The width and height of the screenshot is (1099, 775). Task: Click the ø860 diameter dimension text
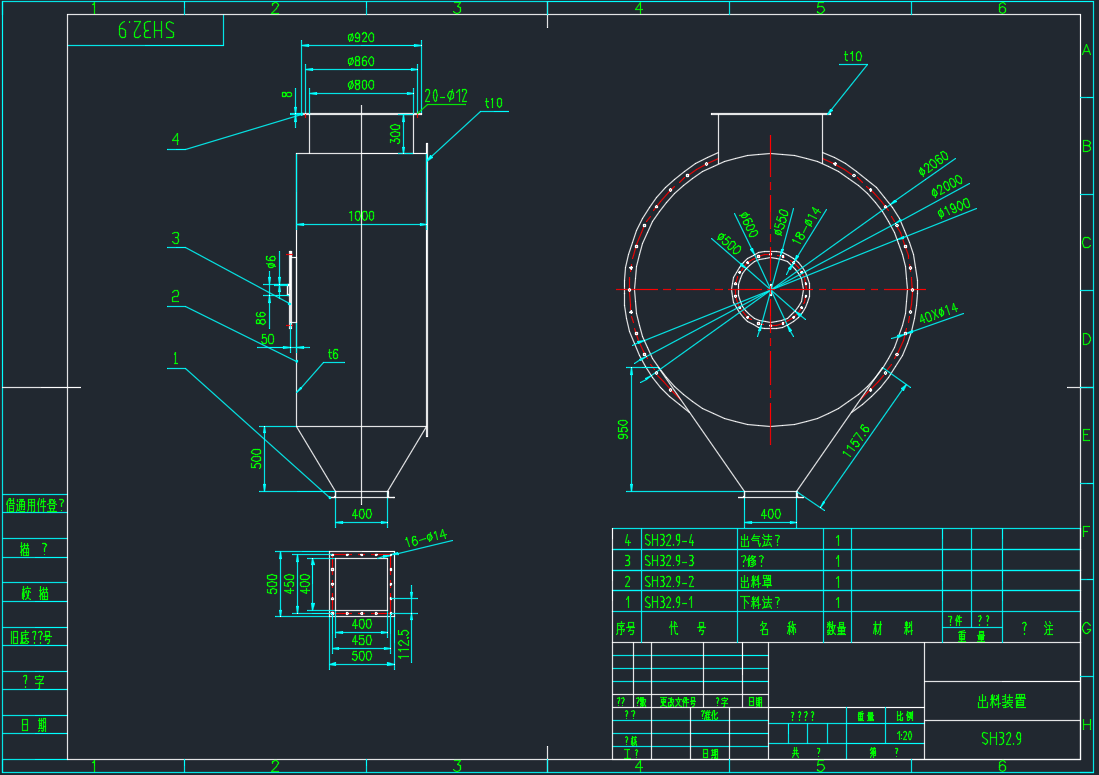pos(361,61)
